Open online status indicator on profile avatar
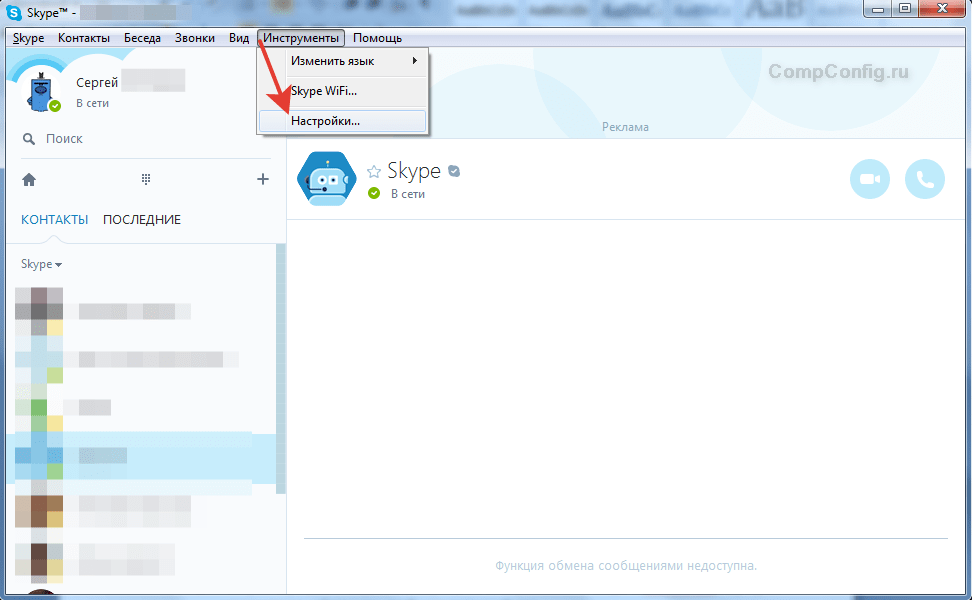 pyautogui.click(x=55, y=106)
